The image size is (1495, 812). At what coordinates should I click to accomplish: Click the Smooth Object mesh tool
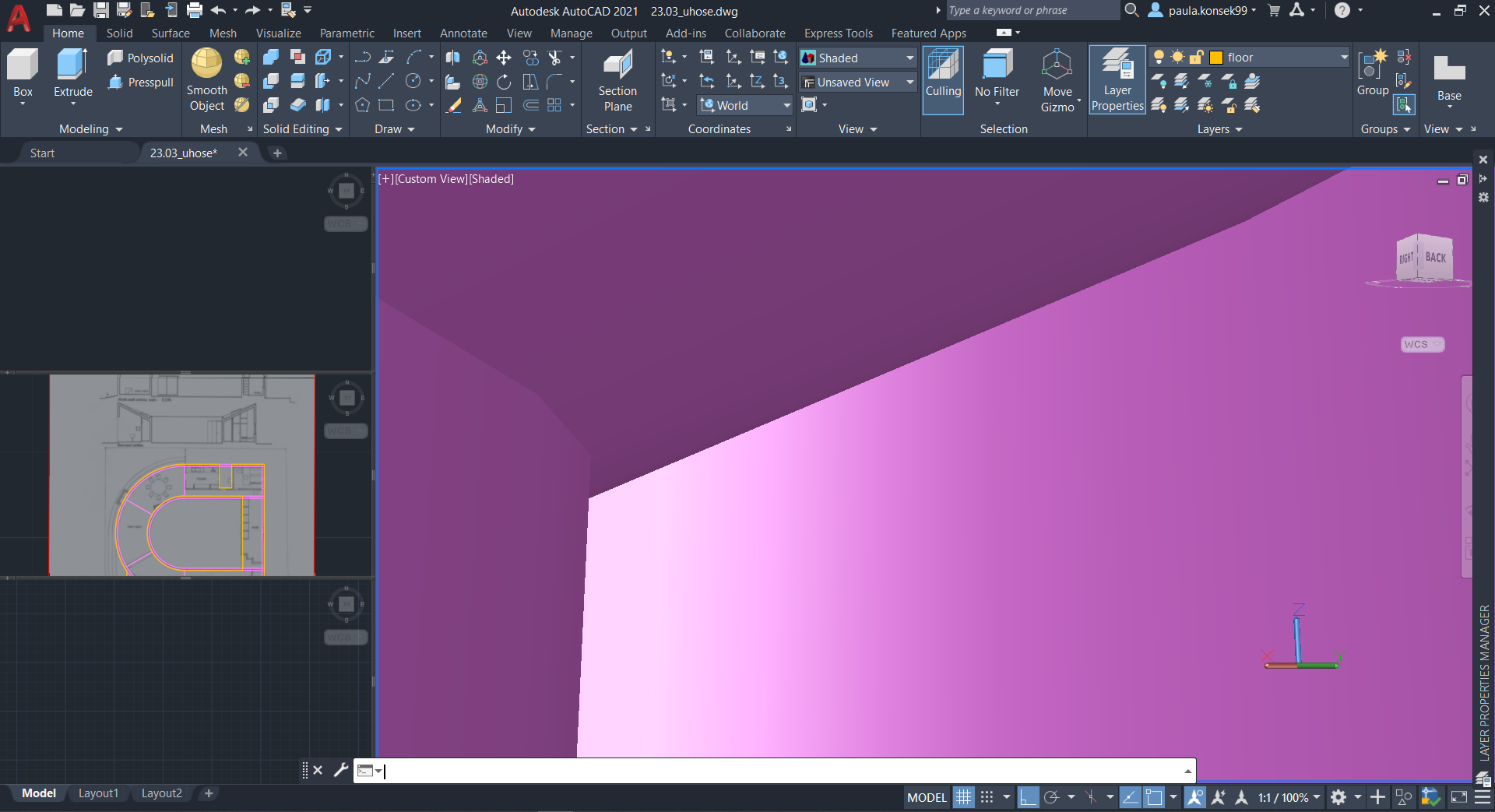click(x=207, y=79)
